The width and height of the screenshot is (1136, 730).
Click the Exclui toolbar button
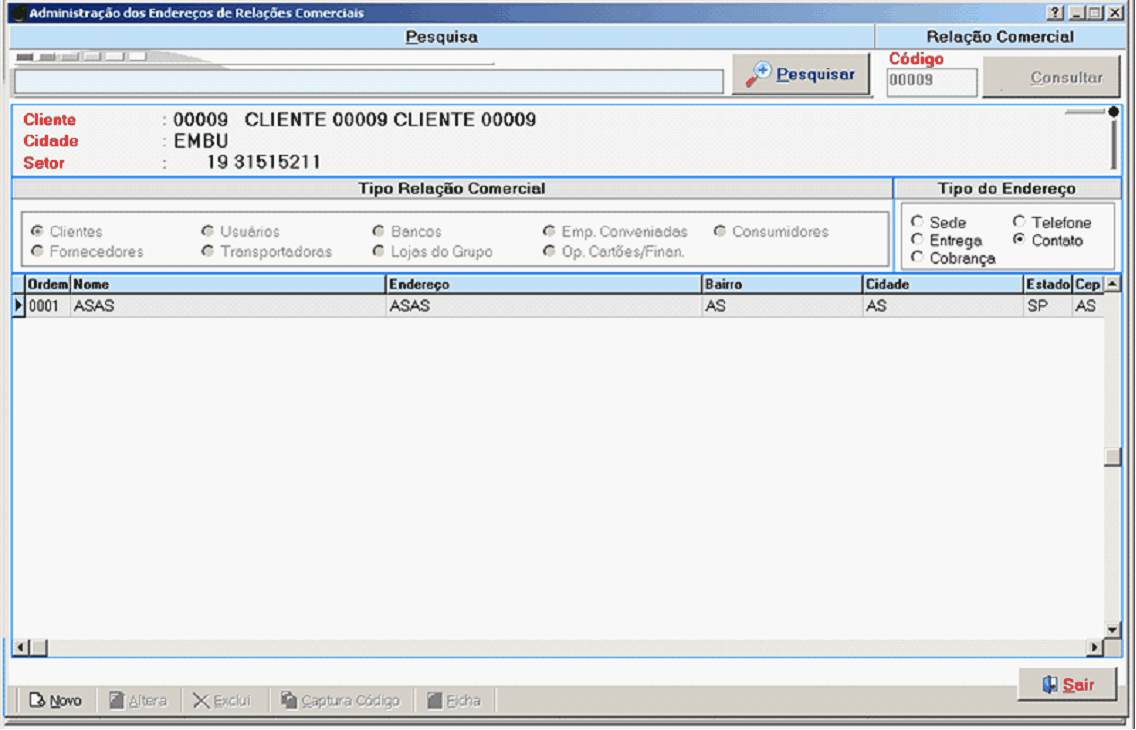(222, 701)
